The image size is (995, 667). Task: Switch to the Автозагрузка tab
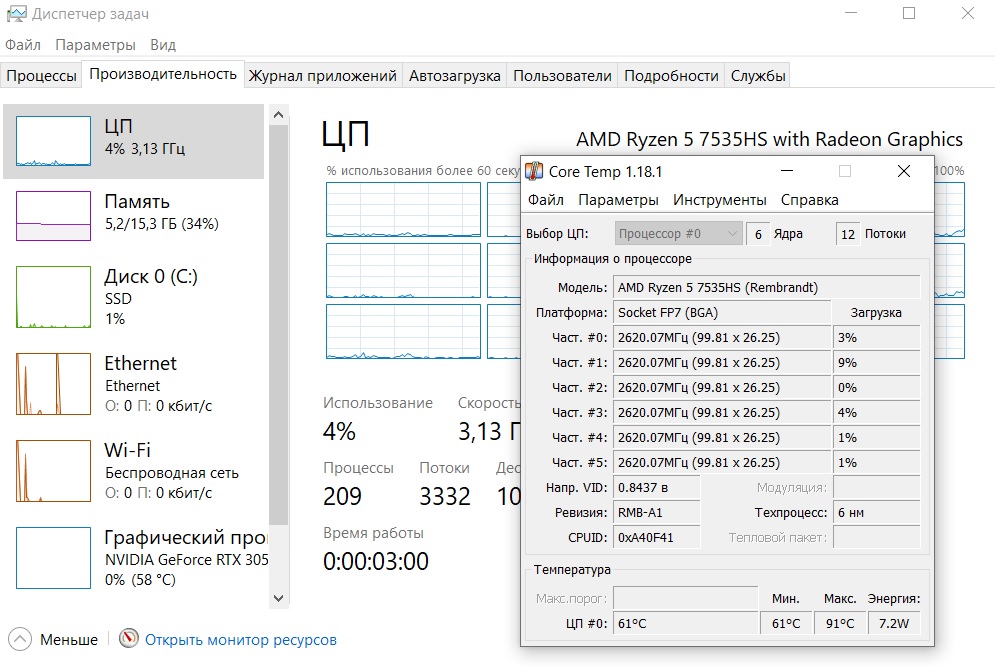[x=454, y=76]
